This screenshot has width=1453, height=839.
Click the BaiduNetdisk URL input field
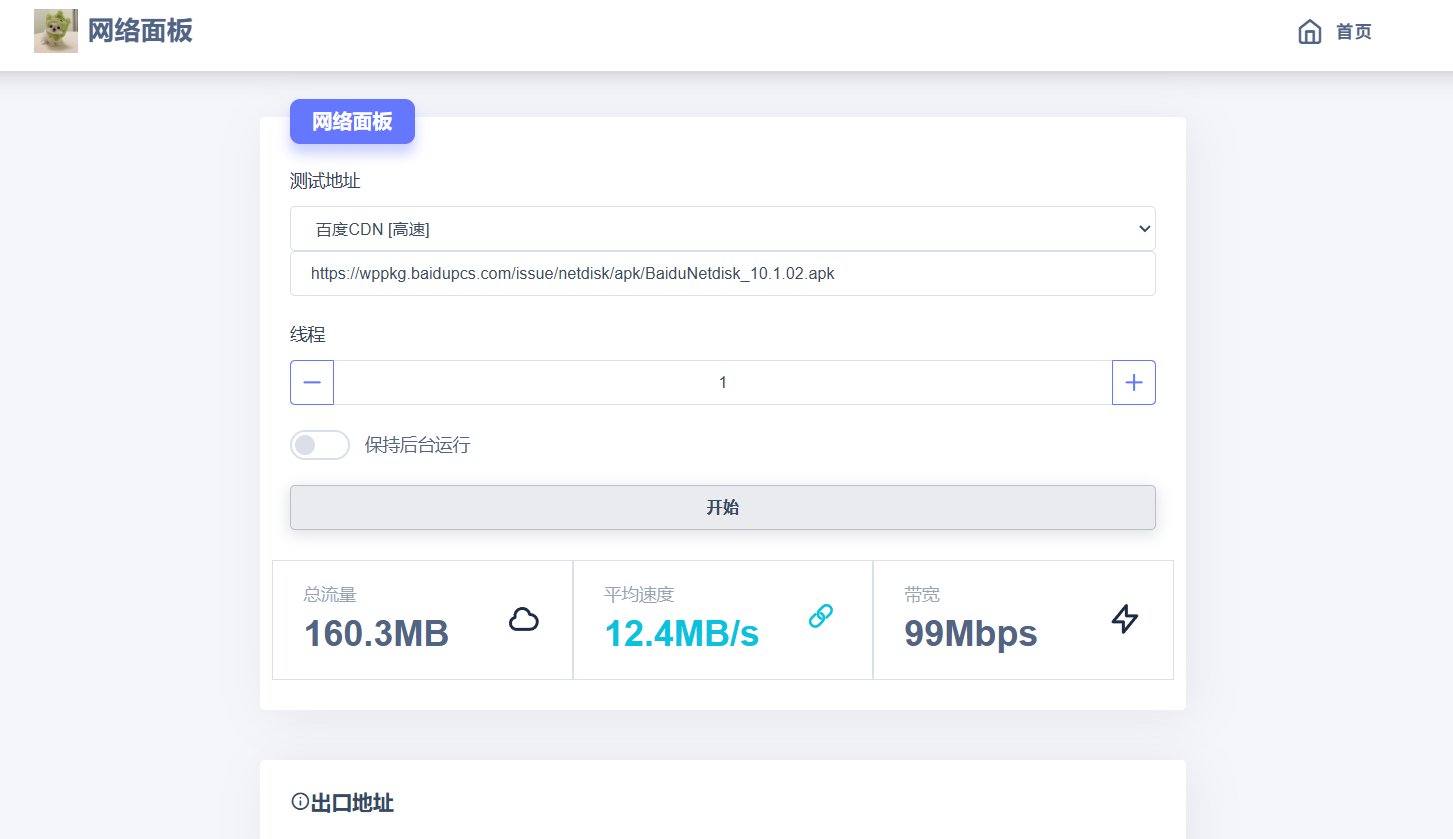[722, 273]
